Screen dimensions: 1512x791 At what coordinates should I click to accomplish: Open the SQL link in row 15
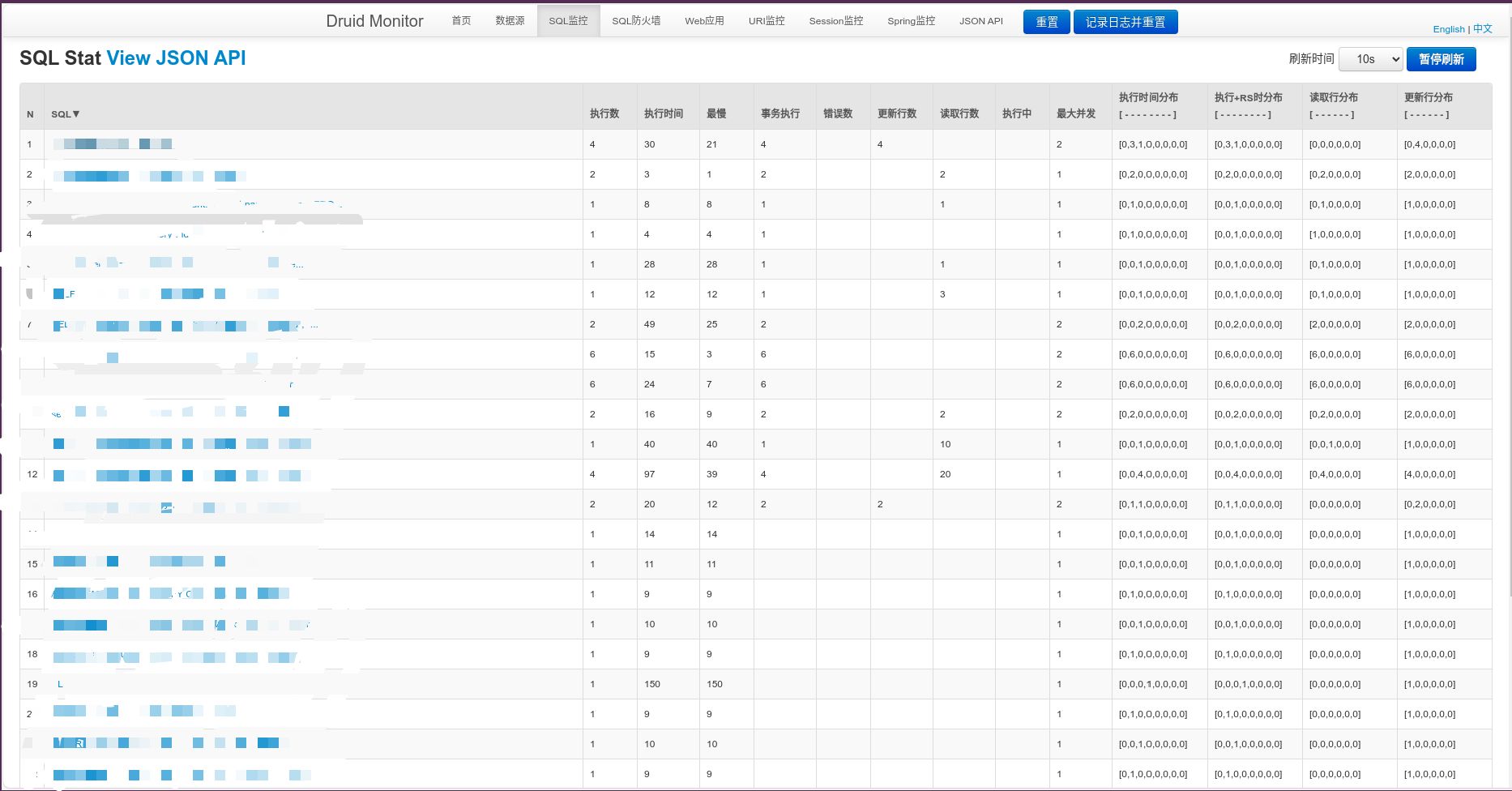[139, 562]
